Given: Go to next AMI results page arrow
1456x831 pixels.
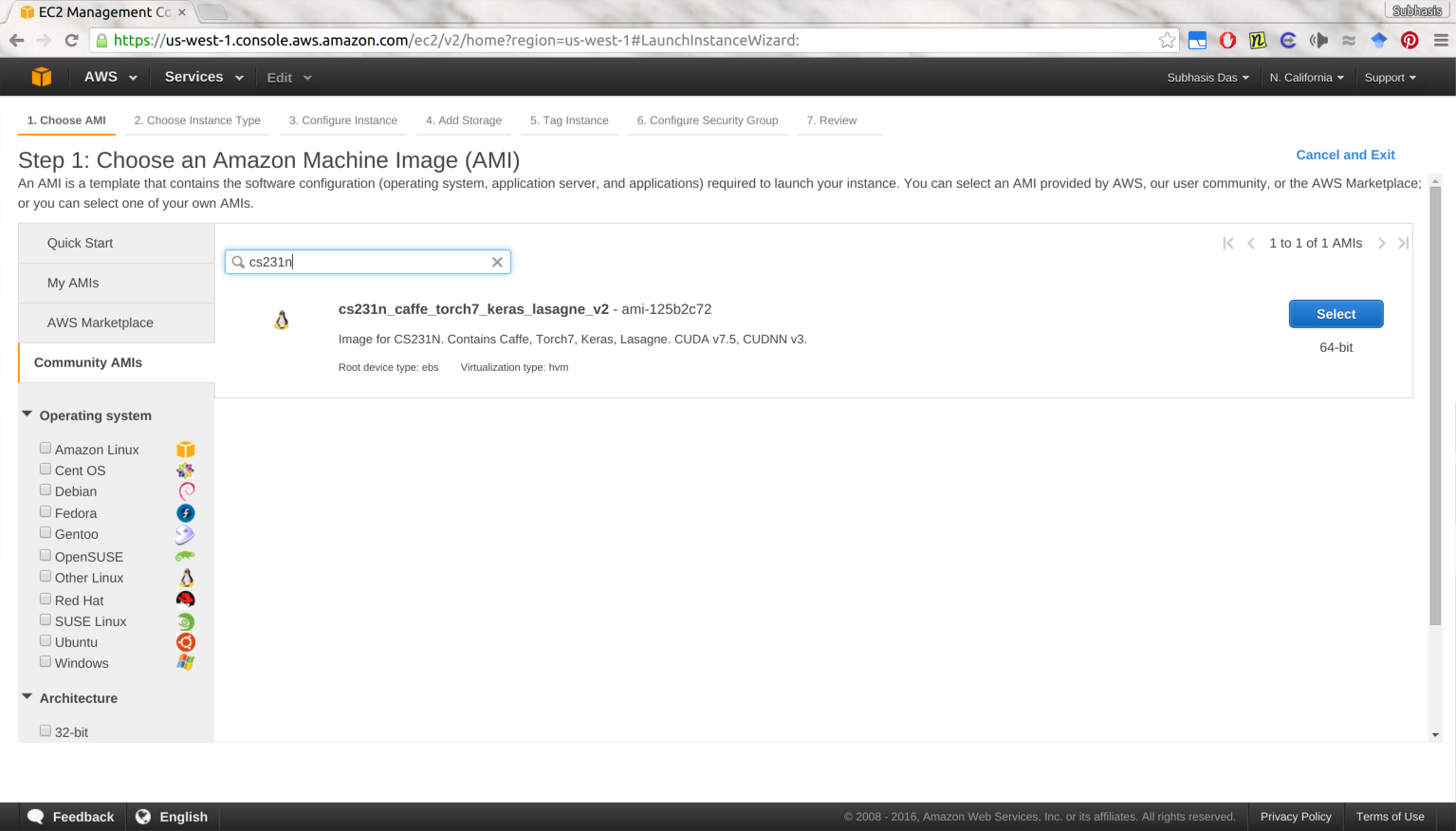Looking at the screenshot, I should 1381,244.
